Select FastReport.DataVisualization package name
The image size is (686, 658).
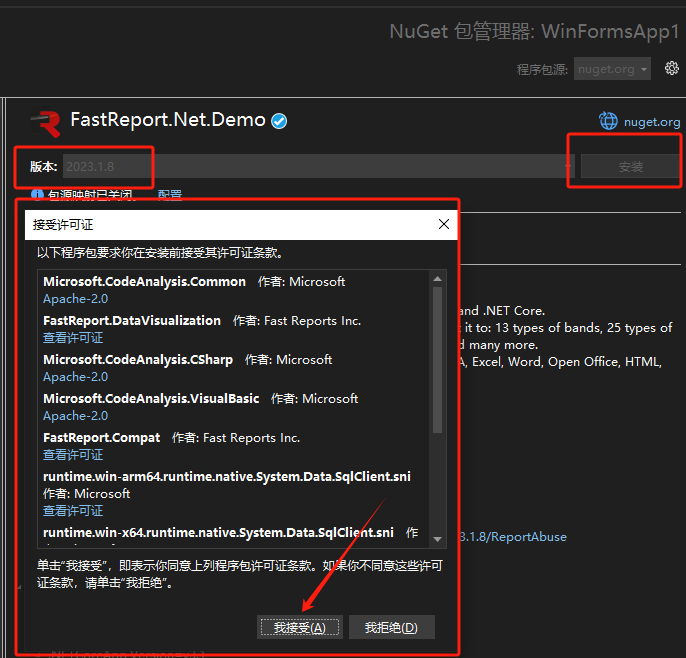coord(132,320)
